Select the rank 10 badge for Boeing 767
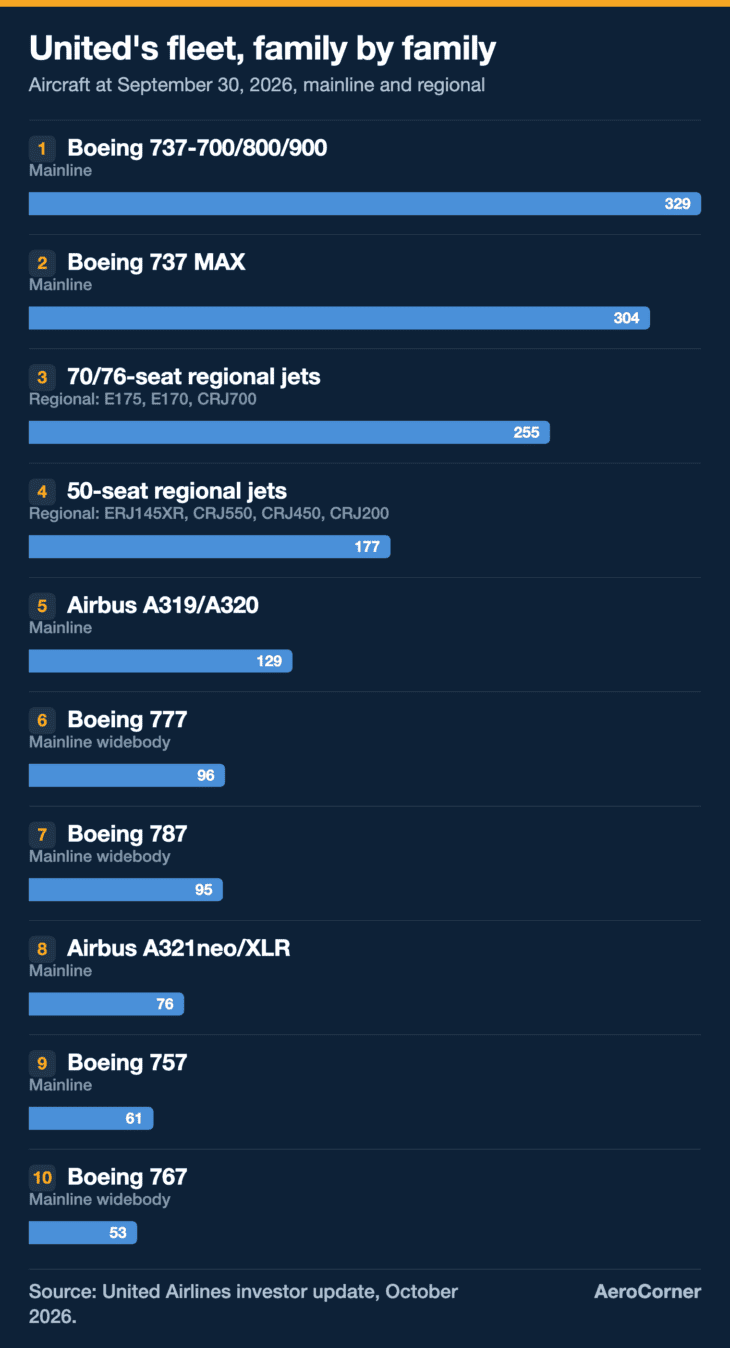This screenshot has width=730, height=1348. pyautogui.click(x=42, y=1177)
